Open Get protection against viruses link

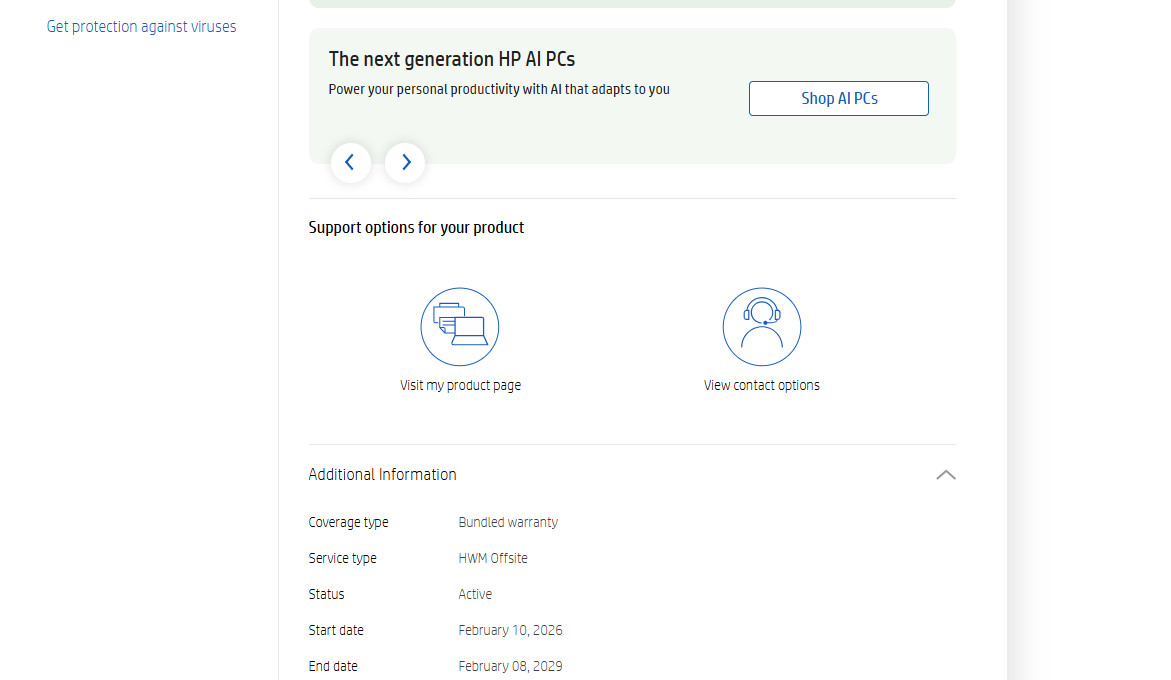(141, 27)
